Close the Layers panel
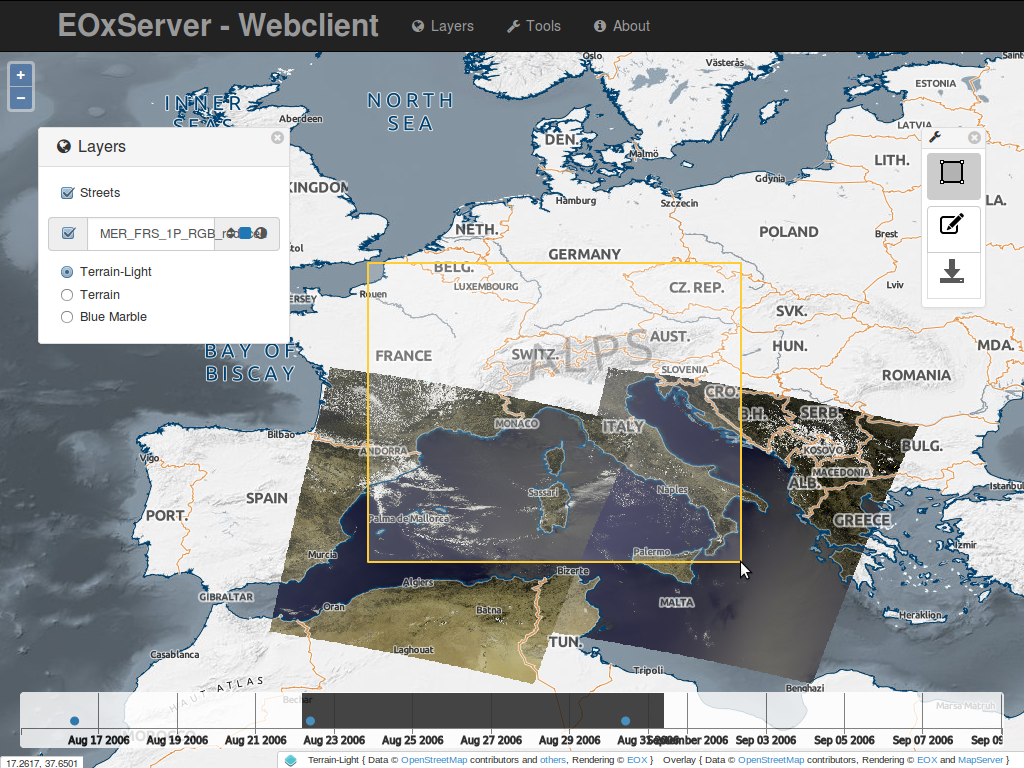This screenshot has width=1024, height=768. tap(278, 137)
